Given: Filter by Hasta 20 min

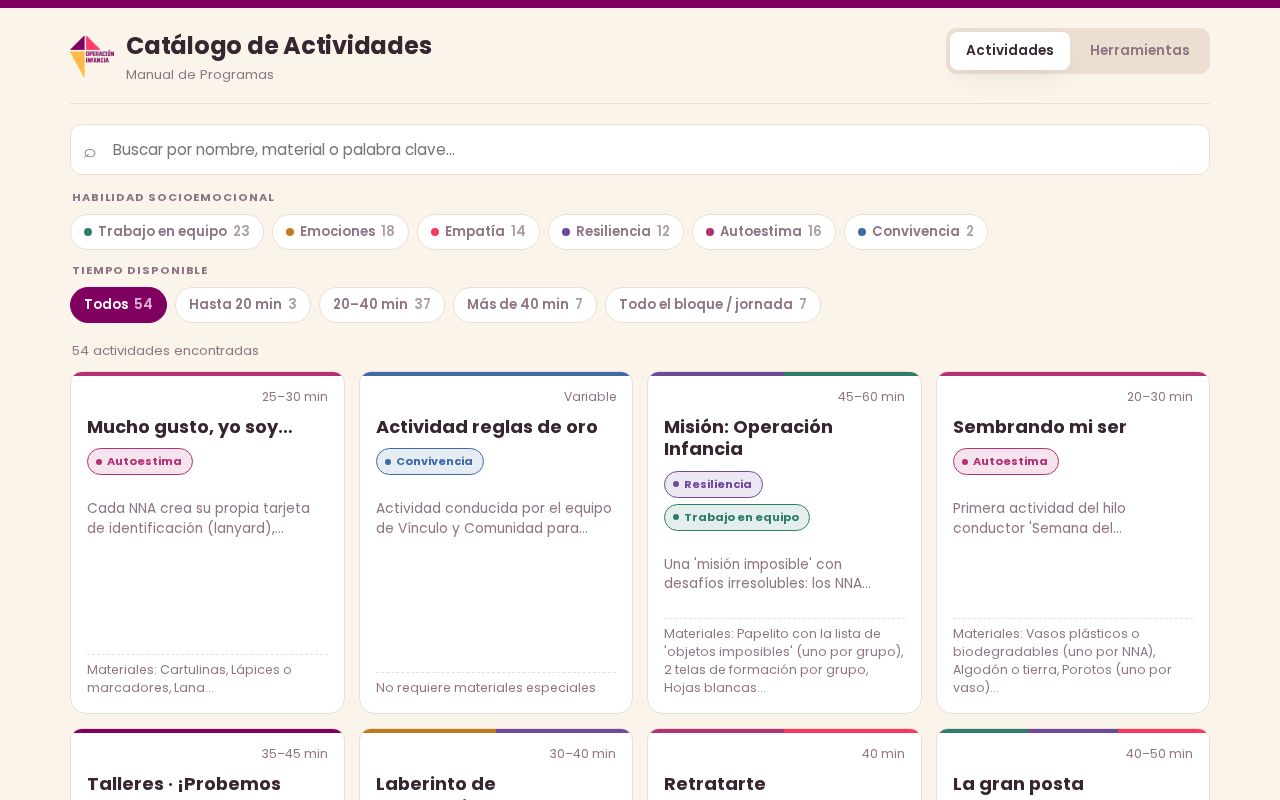Looking at the screenshot, I should 243,305.
